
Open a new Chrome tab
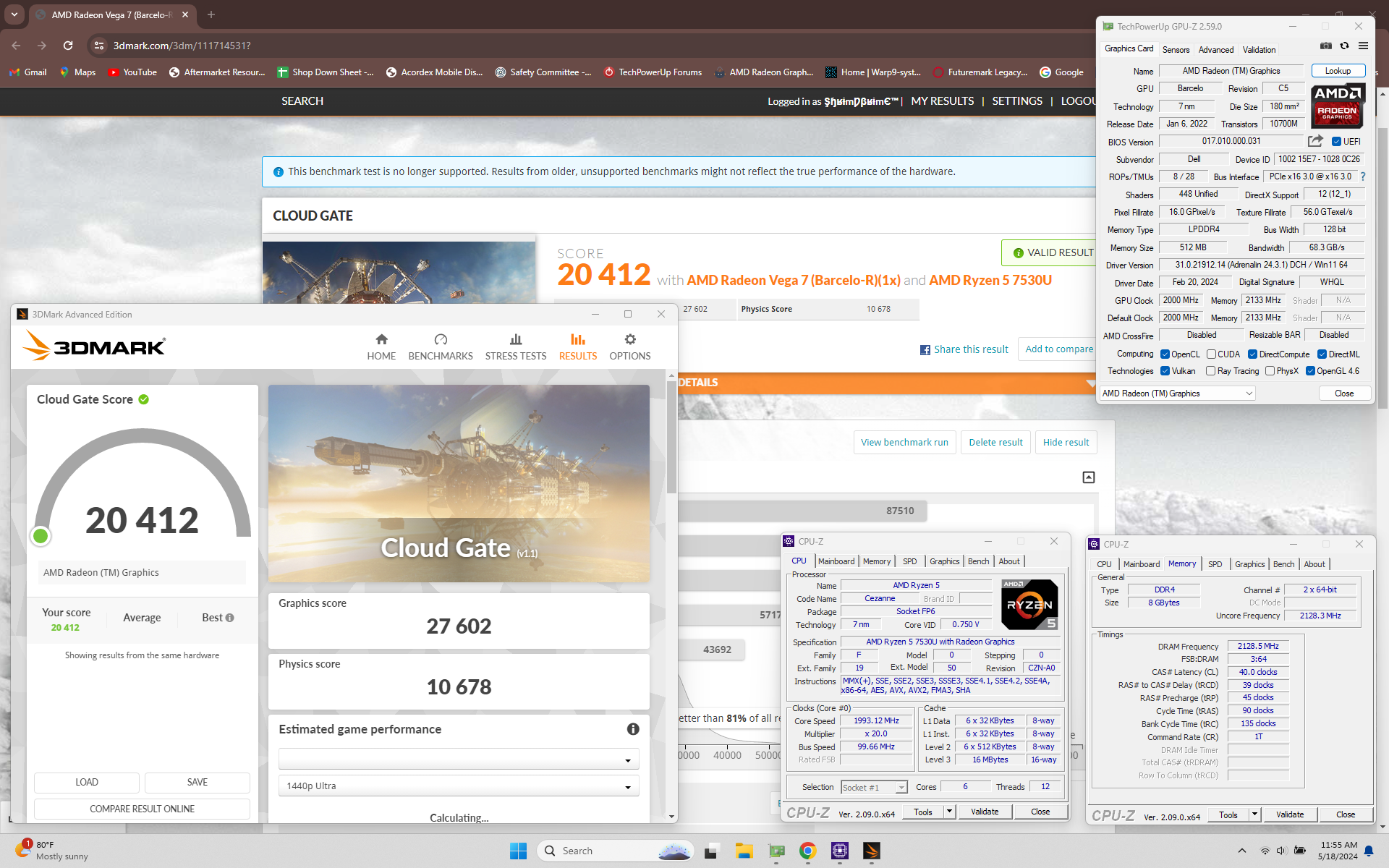click(211, 14)
